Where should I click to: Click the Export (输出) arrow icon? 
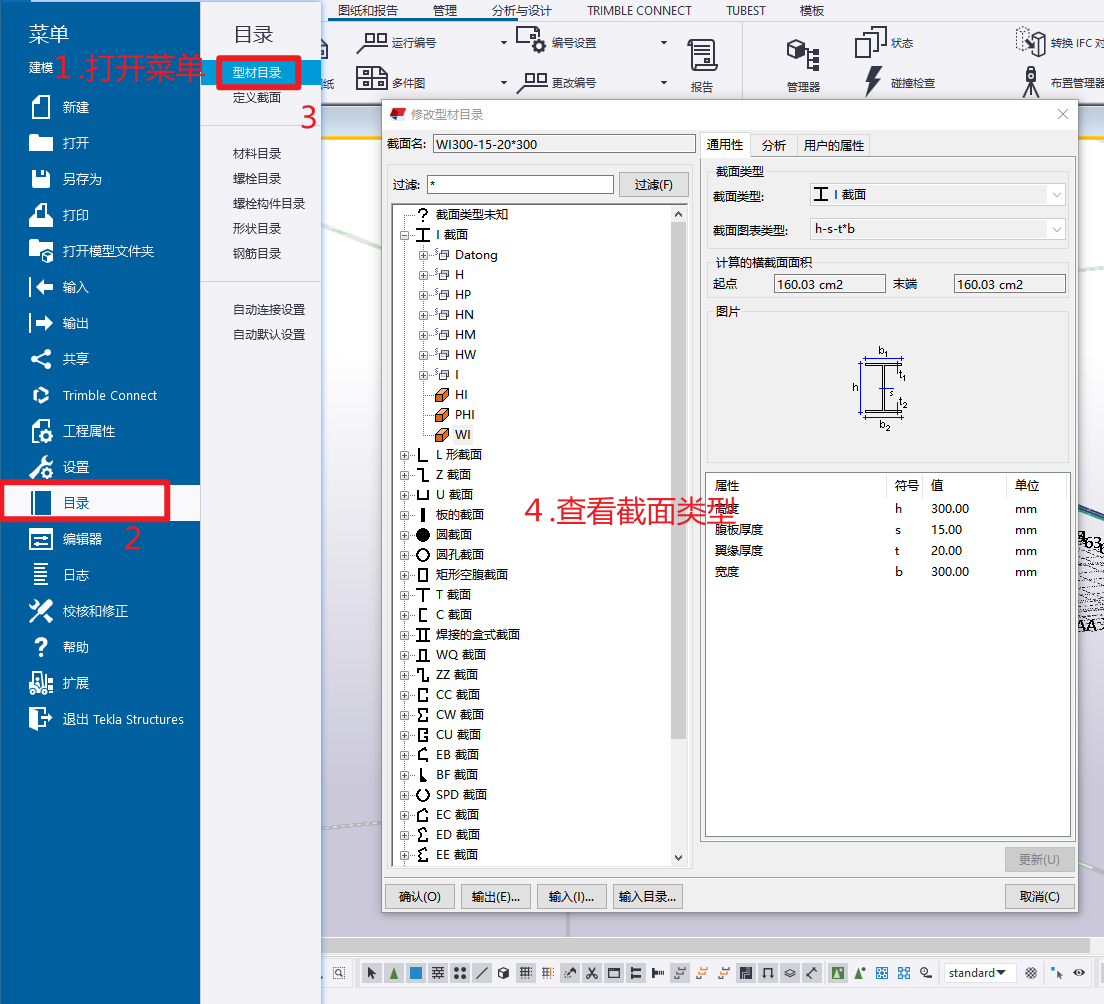click(x=41, y=322)
